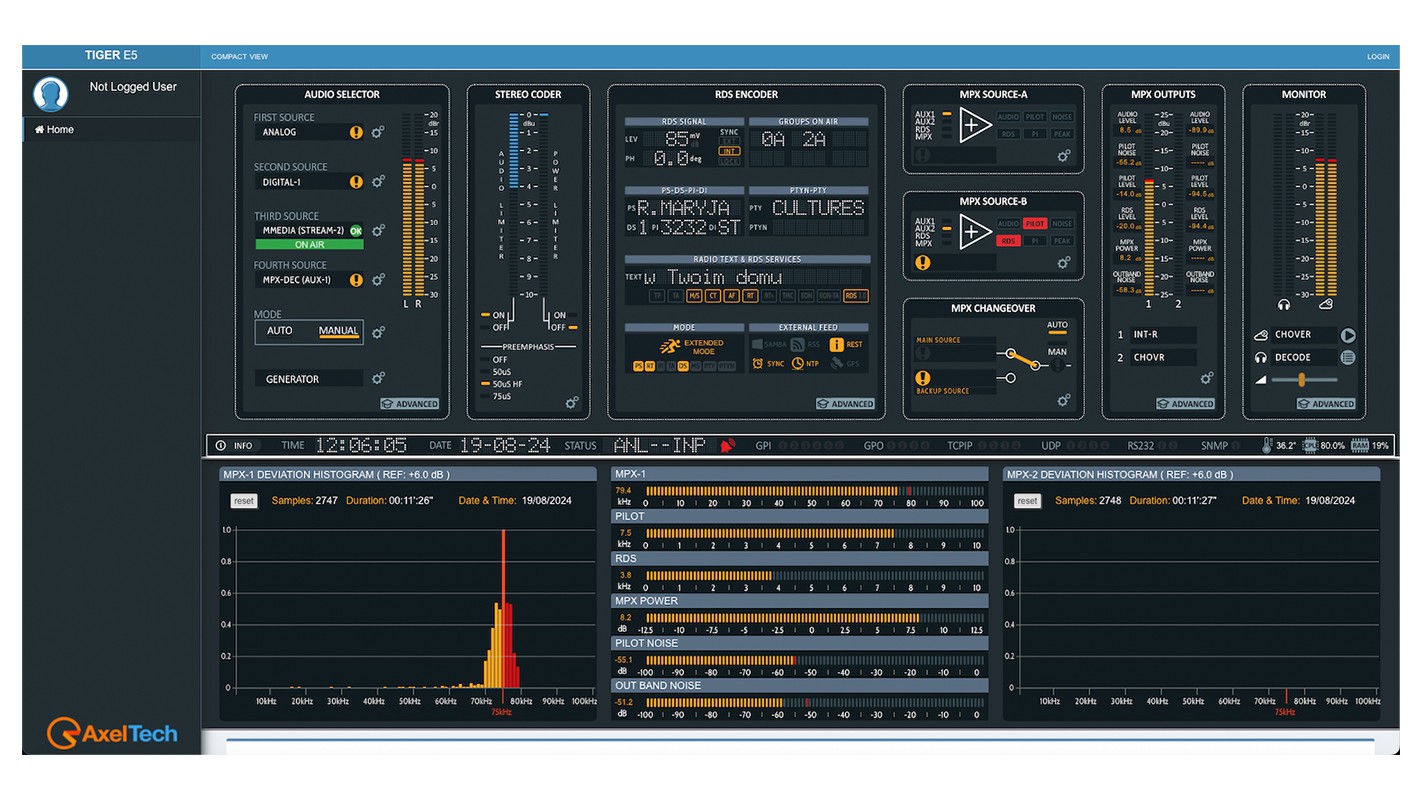Image resolution: width=1422 pixels, height=800 pixels.
Task: Click the REST info icon
Action: (837, 344)
